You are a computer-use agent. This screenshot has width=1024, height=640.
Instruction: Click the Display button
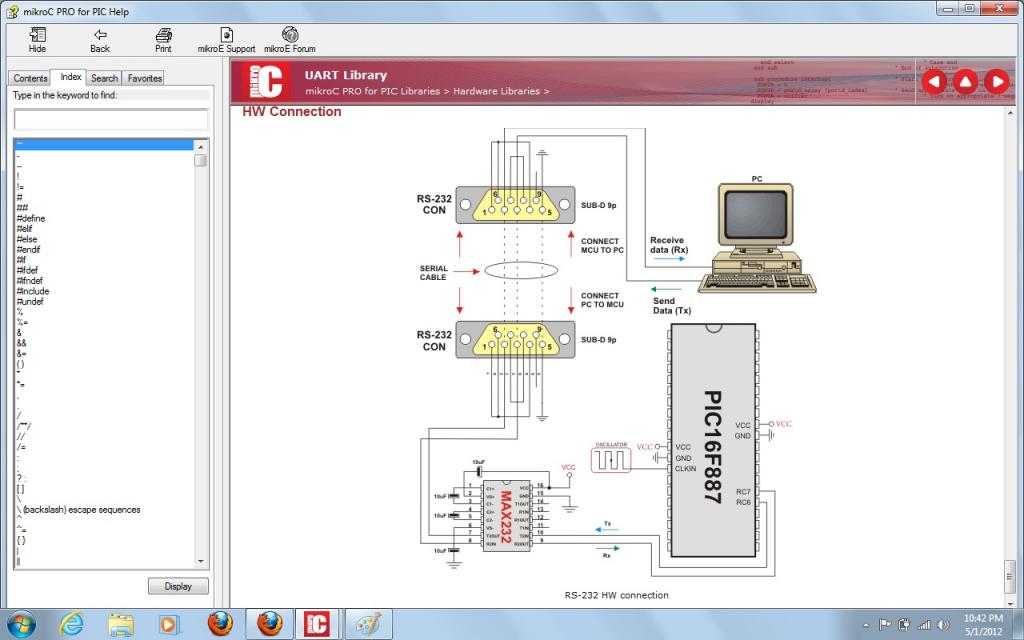click(178, 586)
